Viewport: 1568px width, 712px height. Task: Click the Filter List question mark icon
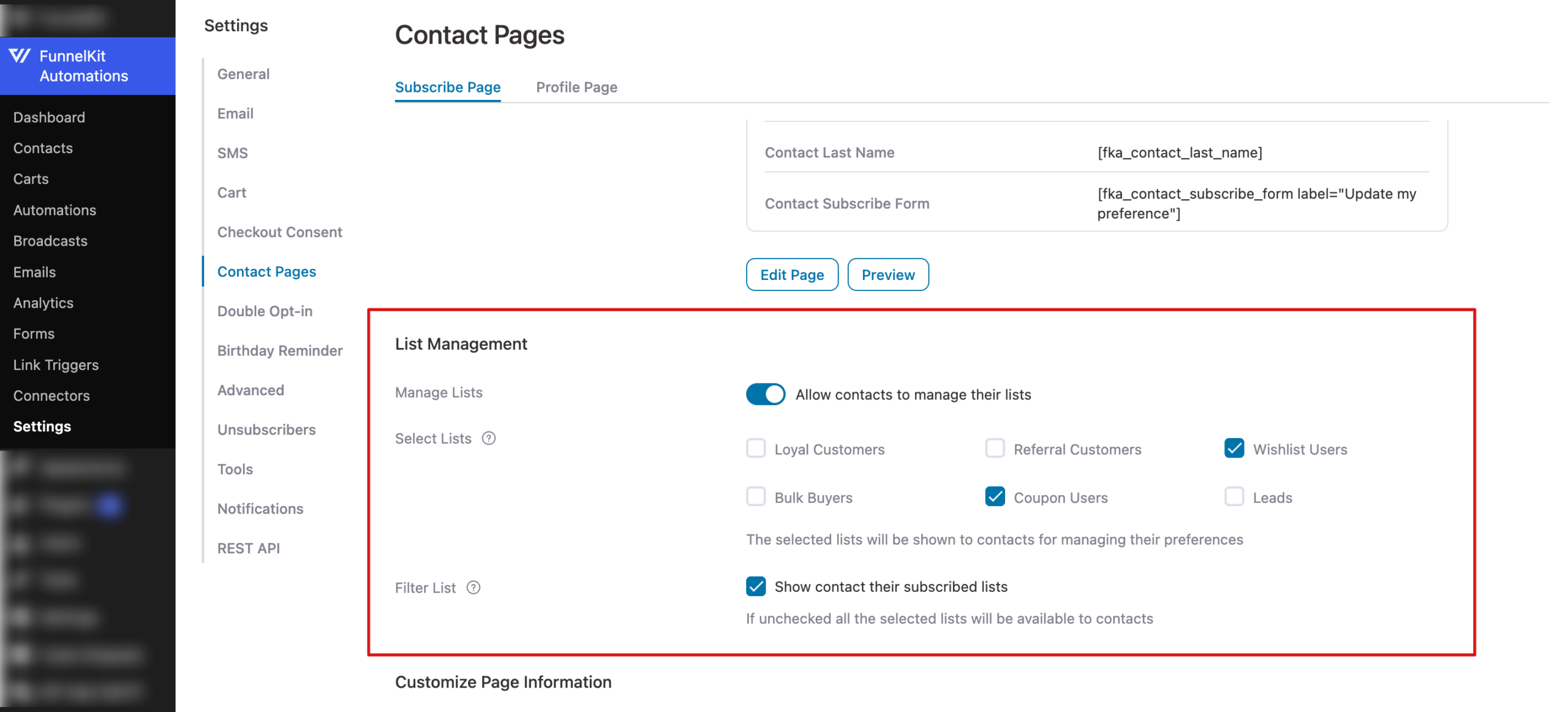(x=473, y=588)
